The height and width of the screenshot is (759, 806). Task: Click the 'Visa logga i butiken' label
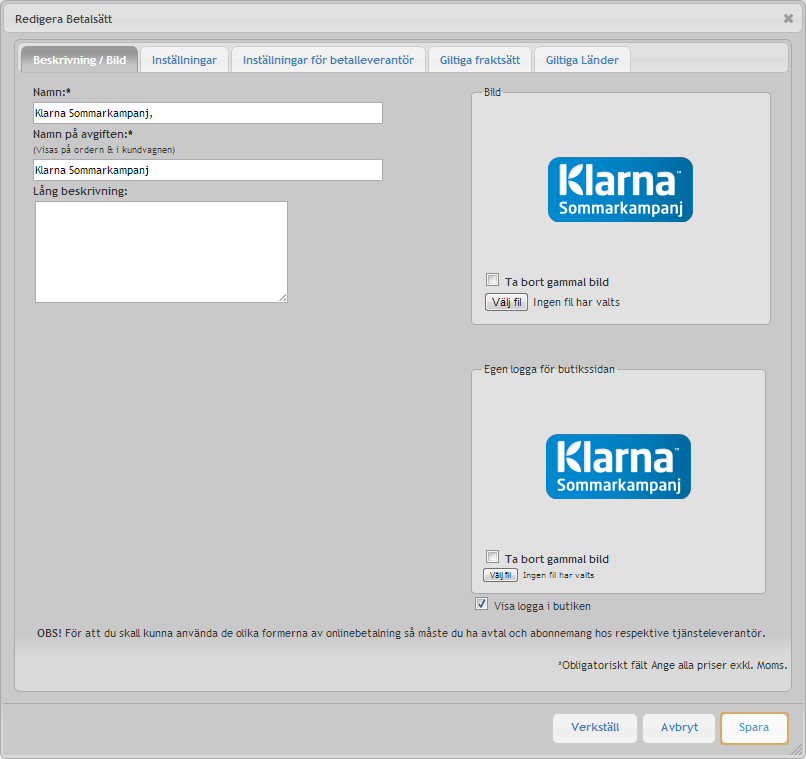pyautogui.click(x=542, y=606)
